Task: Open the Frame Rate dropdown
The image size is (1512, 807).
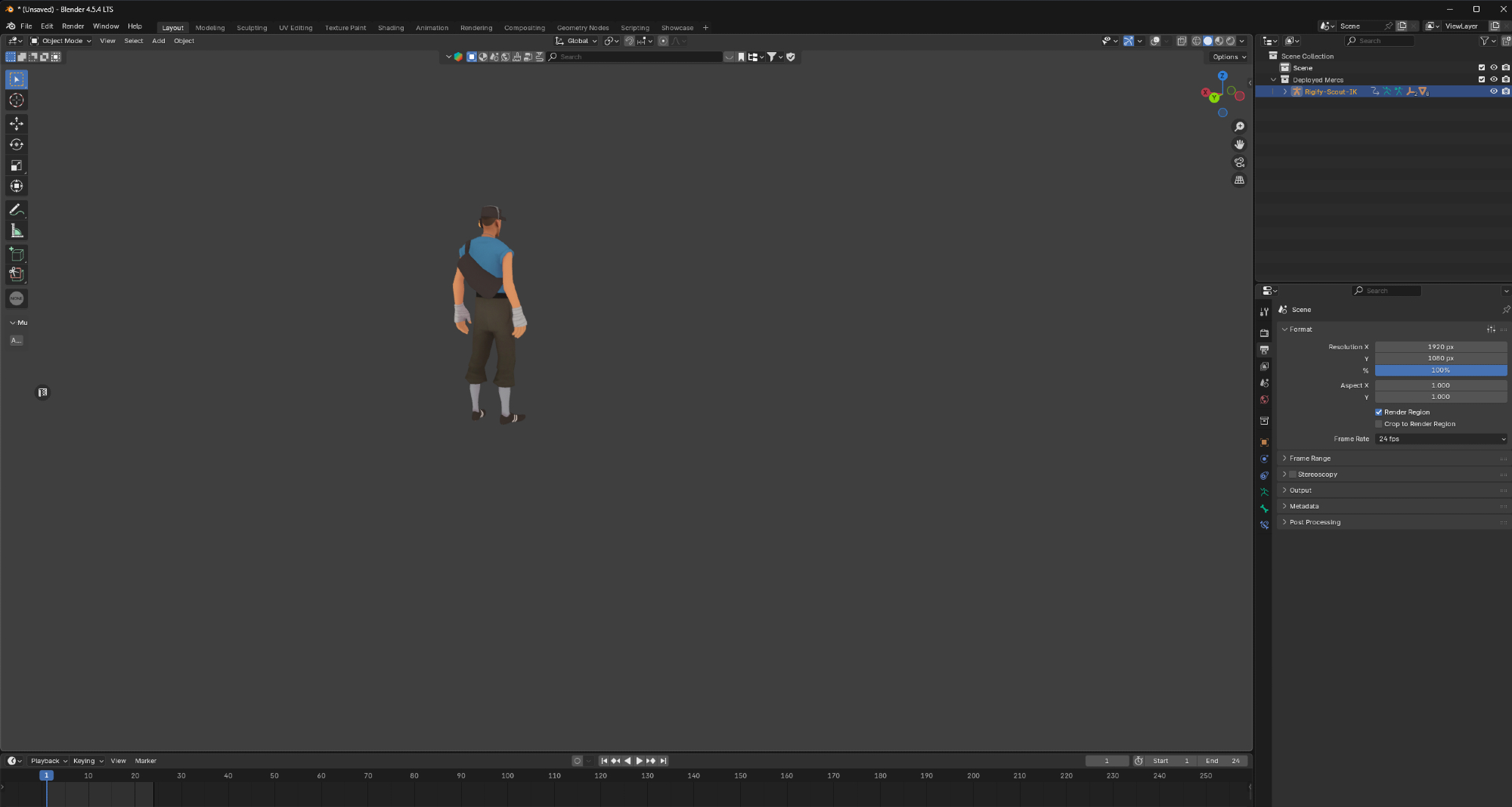Action: (1441, 439)
